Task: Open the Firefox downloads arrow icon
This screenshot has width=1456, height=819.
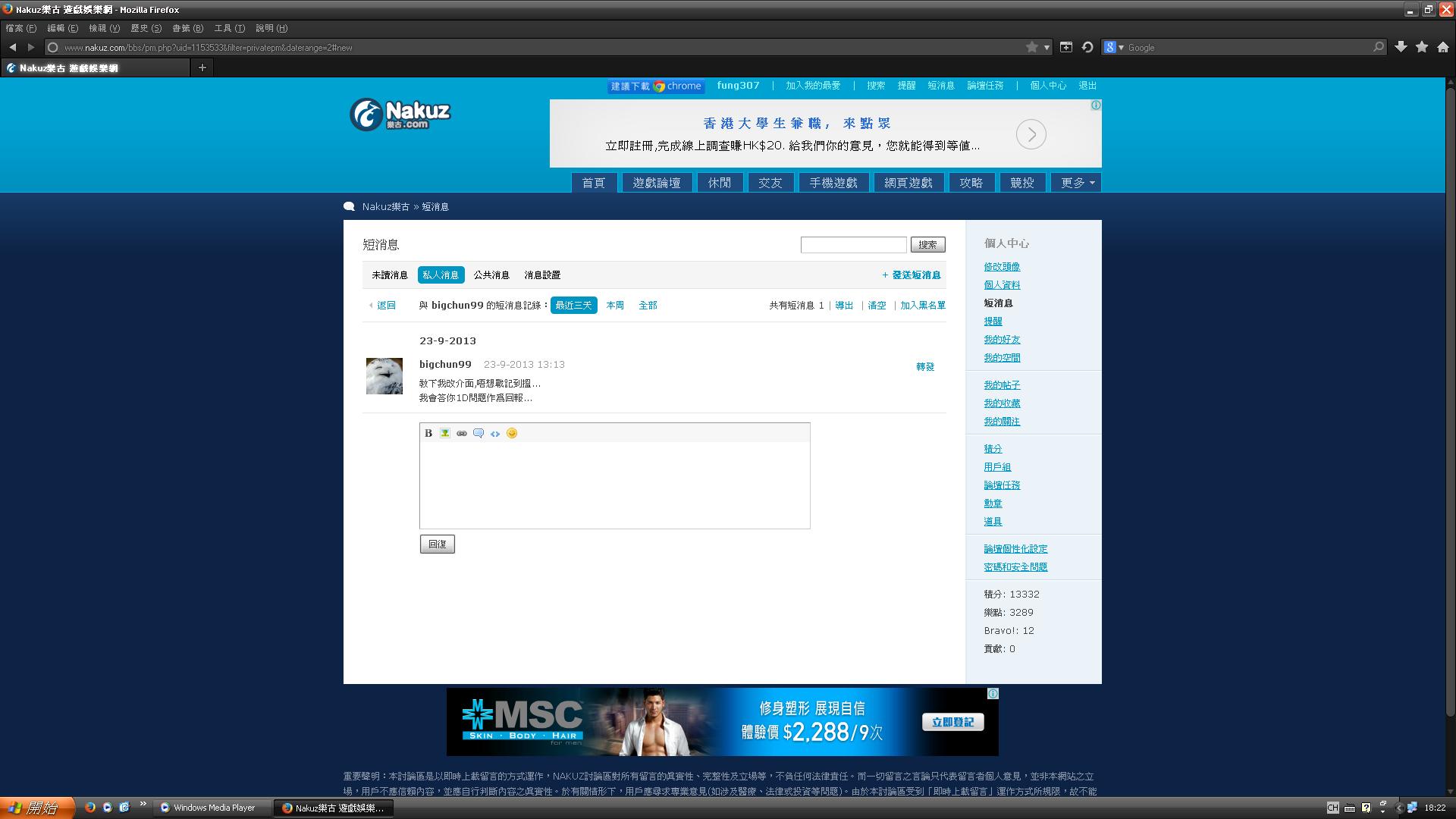Action: tap(1401, 47)
